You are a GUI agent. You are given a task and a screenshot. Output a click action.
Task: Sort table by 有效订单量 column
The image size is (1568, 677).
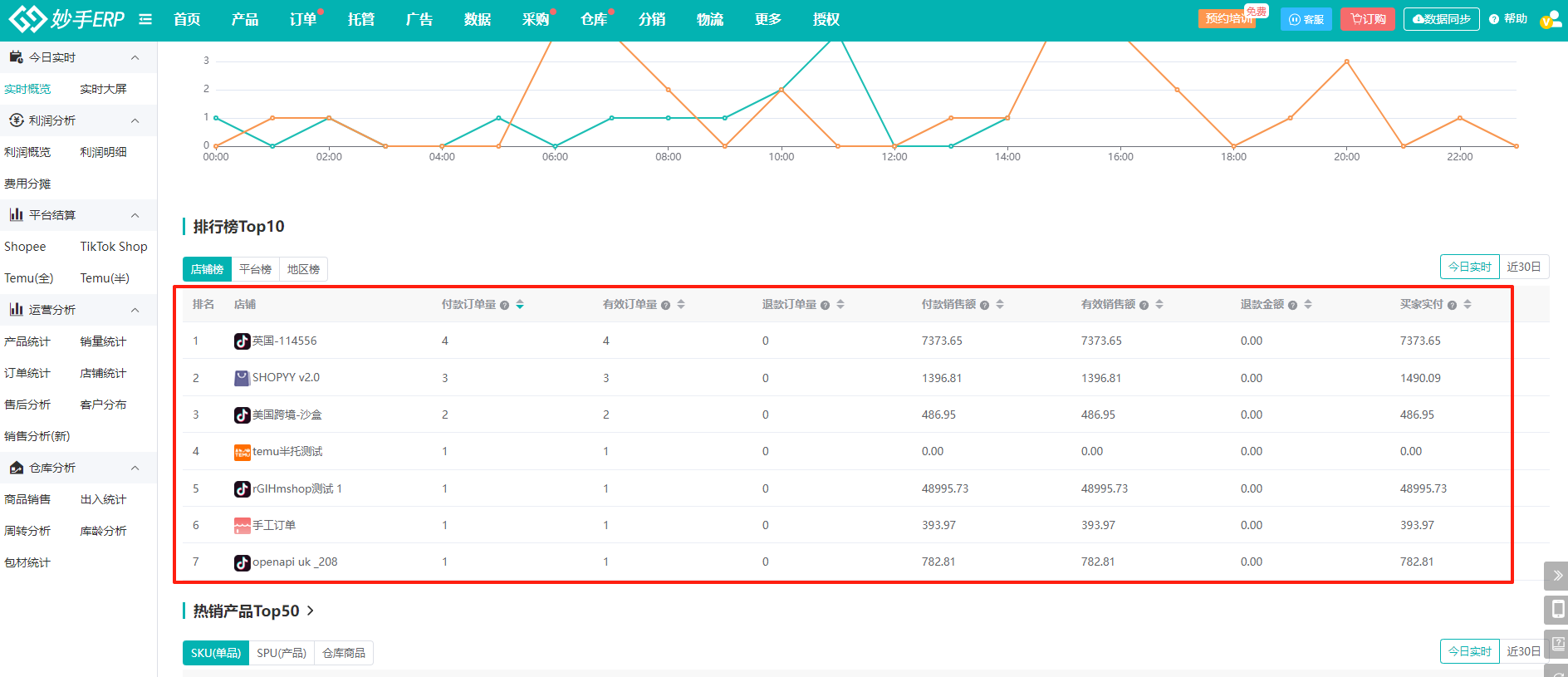tap(681, 305)
